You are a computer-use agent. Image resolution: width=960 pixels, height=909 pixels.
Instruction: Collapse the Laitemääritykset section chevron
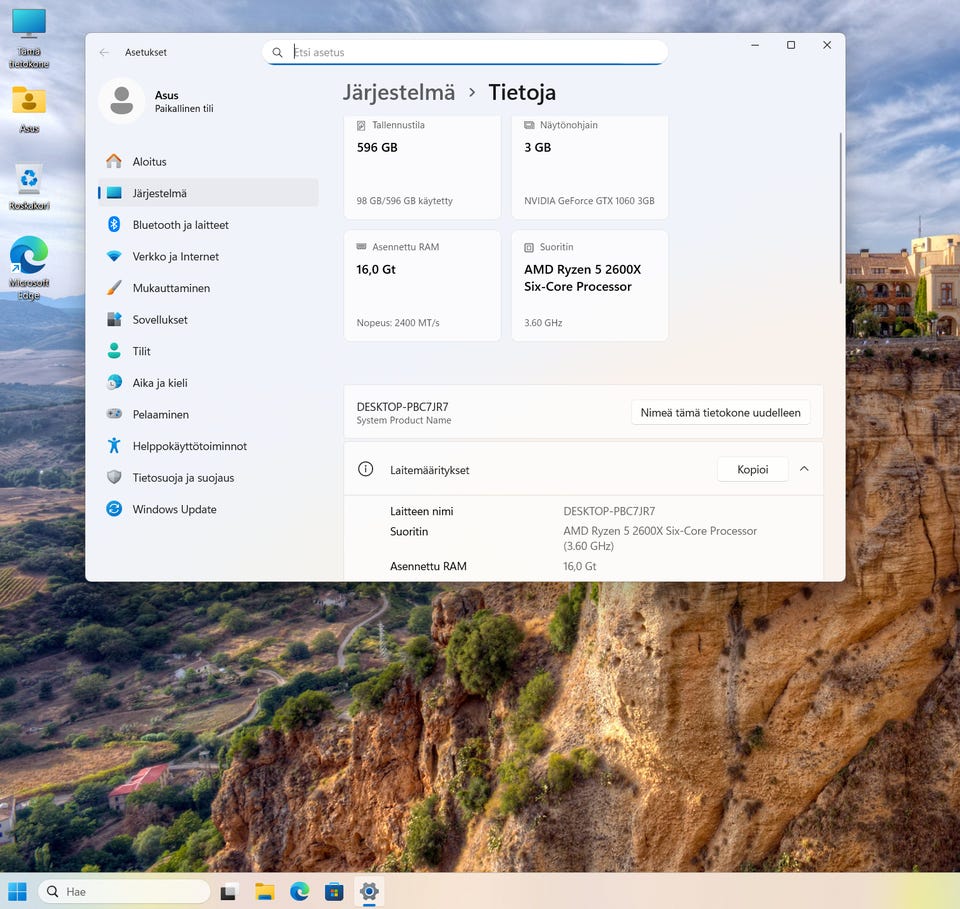[x=804, y=469]
